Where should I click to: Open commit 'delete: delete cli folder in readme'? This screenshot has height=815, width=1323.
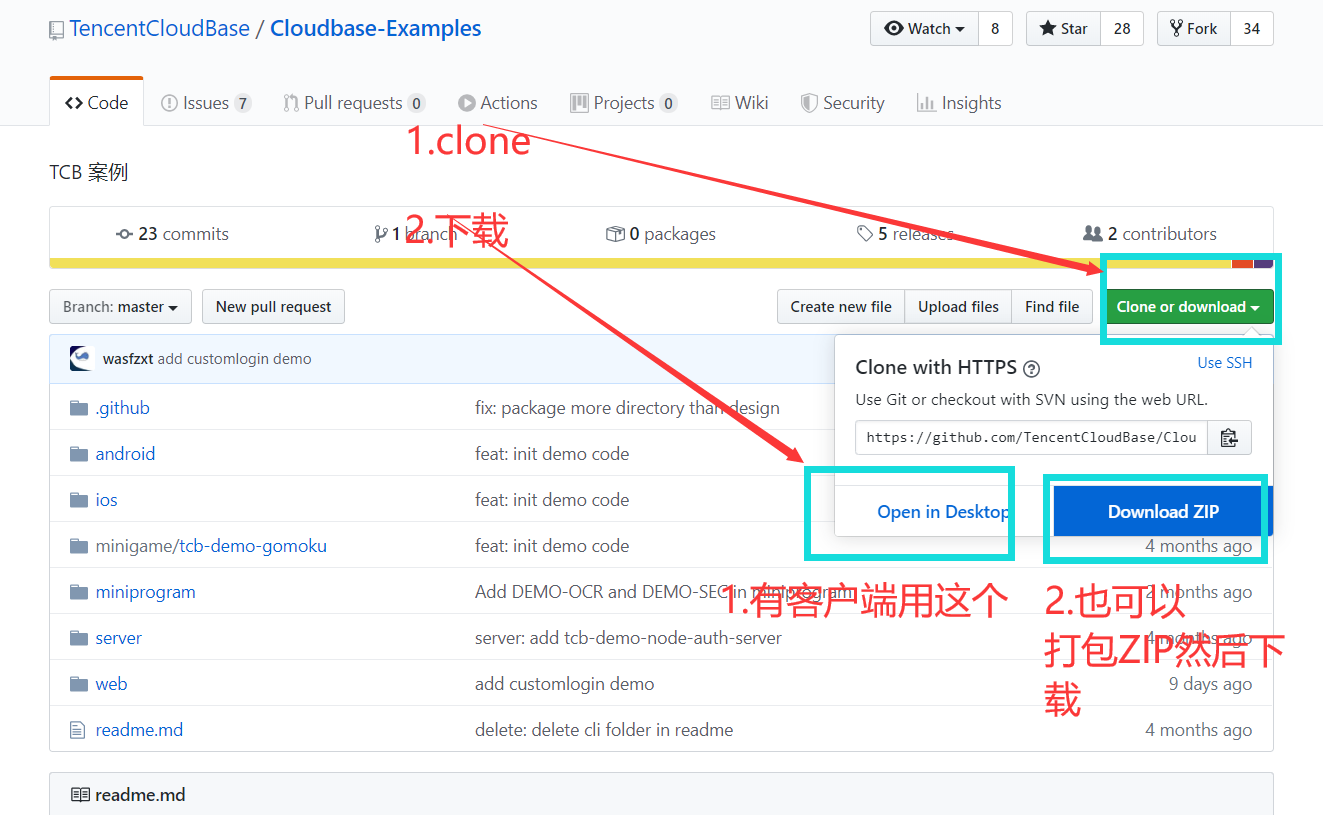pos(604,729)
